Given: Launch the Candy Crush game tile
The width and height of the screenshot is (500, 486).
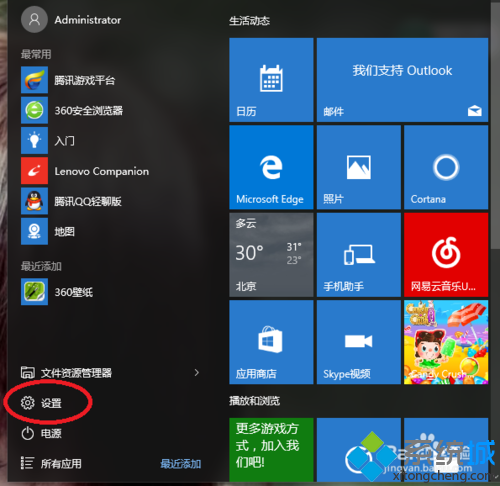Looking at the screenshot, I should click(446, 342).
